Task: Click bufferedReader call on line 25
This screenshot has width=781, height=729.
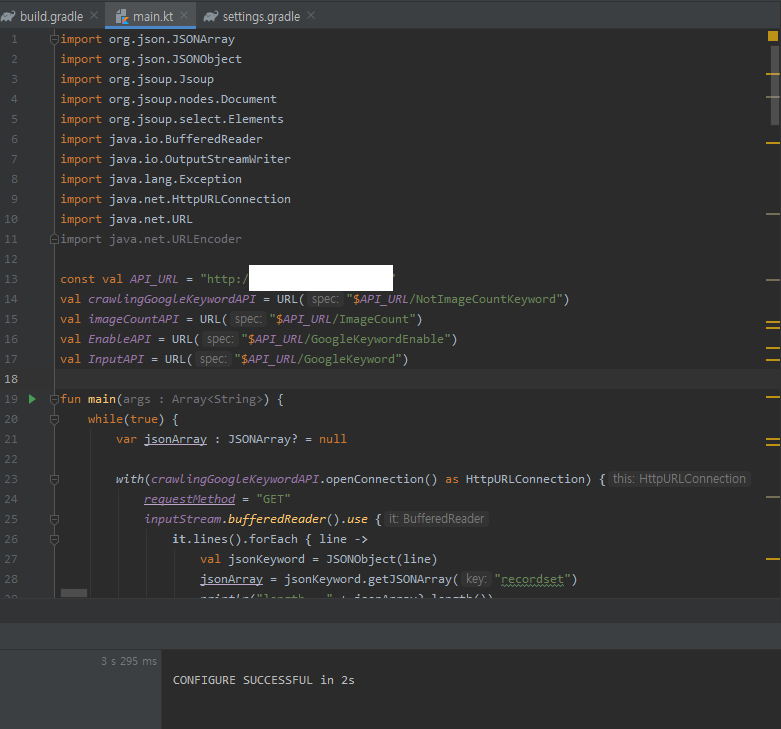Action: (276, 518)
